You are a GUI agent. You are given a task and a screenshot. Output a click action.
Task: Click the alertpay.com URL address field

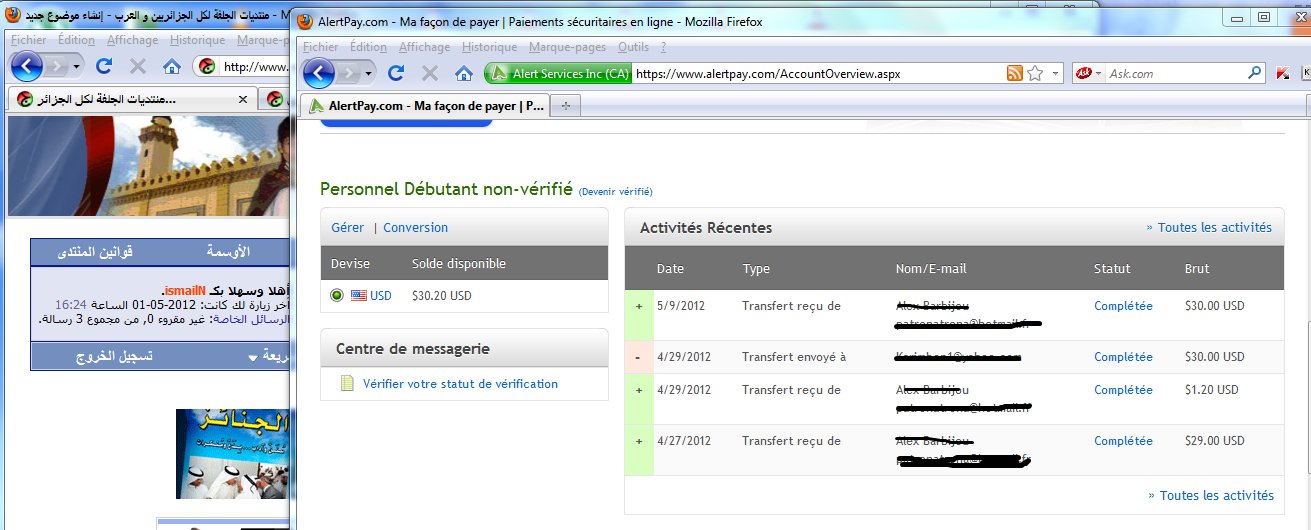tap(817, 73)
